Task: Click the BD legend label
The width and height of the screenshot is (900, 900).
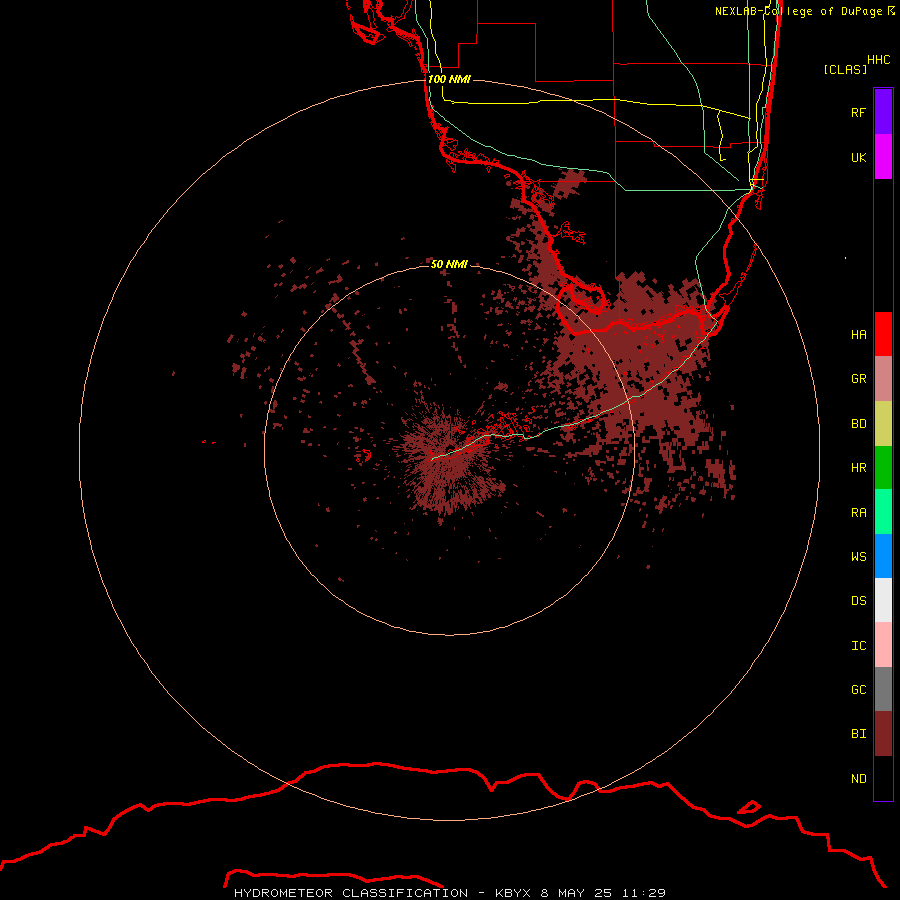Action: [858, 424]
